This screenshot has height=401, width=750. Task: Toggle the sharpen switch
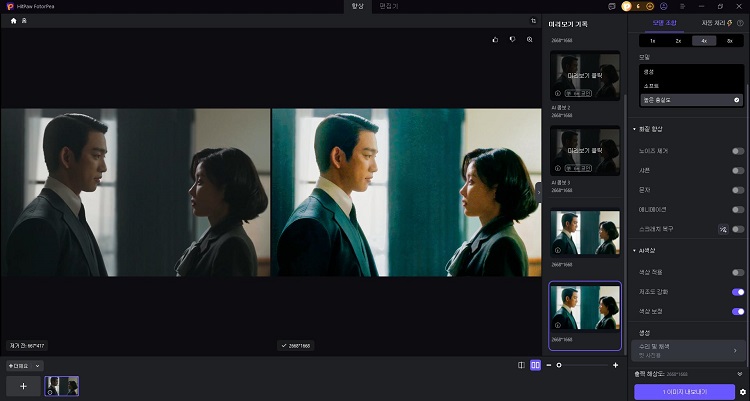(x=738, y=171)
